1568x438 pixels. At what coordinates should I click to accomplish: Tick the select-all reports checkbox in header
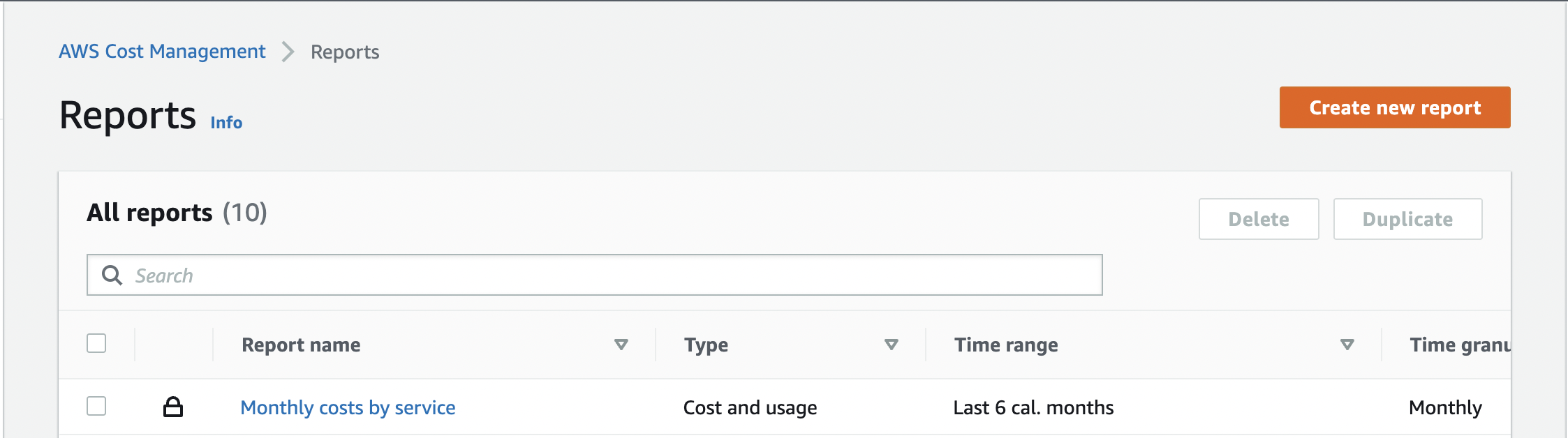pyautogui.click(x=96, y=344)
